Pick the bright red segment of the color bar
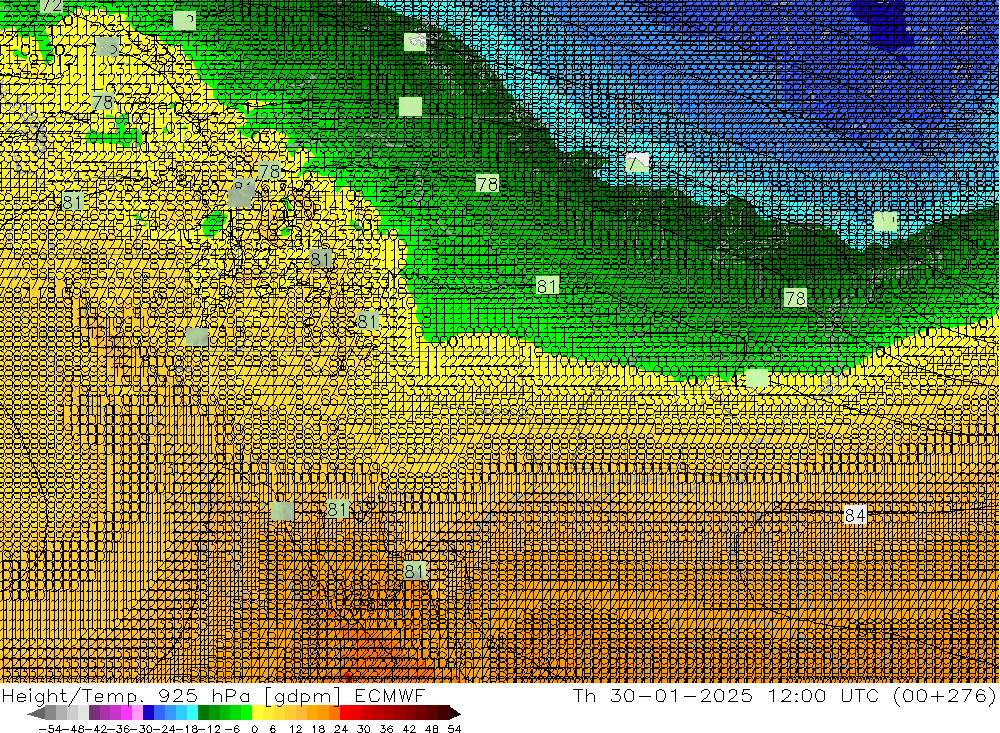 pos(345,713)
